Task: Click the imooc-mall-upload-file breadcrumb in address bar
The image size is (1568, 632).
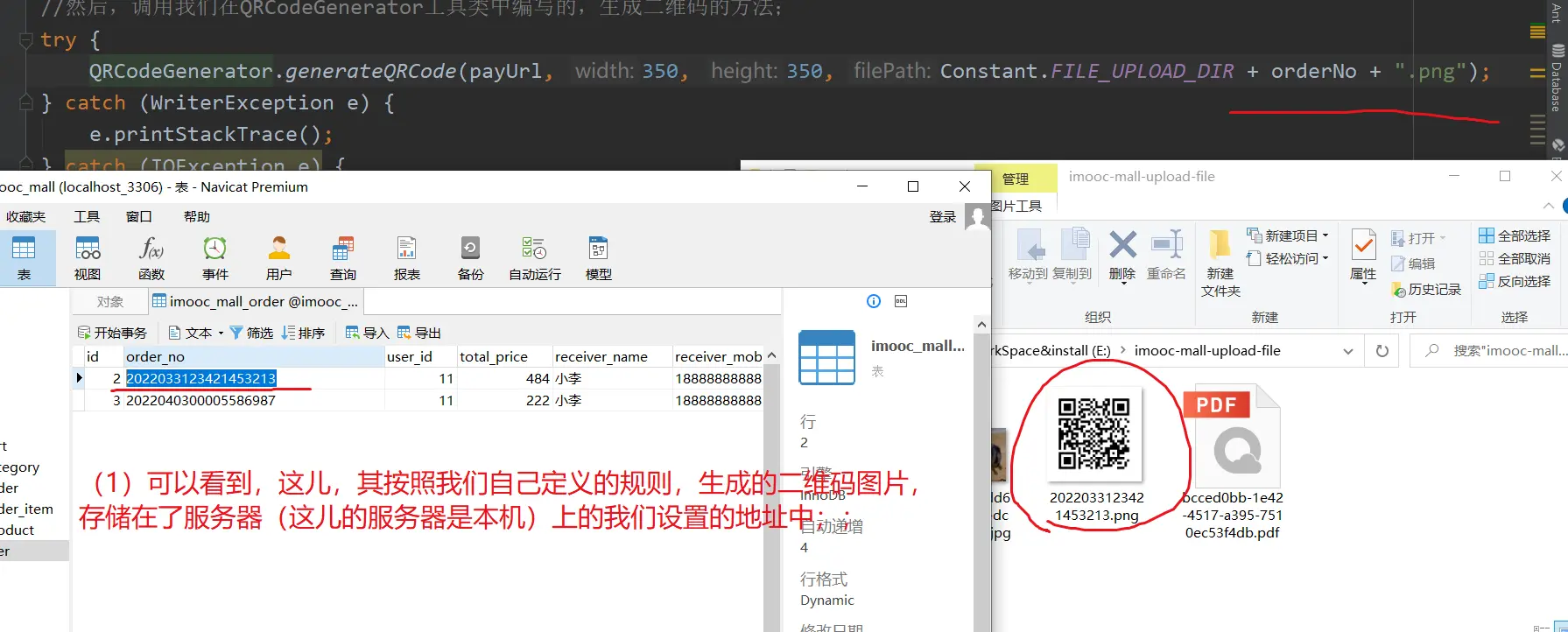Action: pos(1207,351)
